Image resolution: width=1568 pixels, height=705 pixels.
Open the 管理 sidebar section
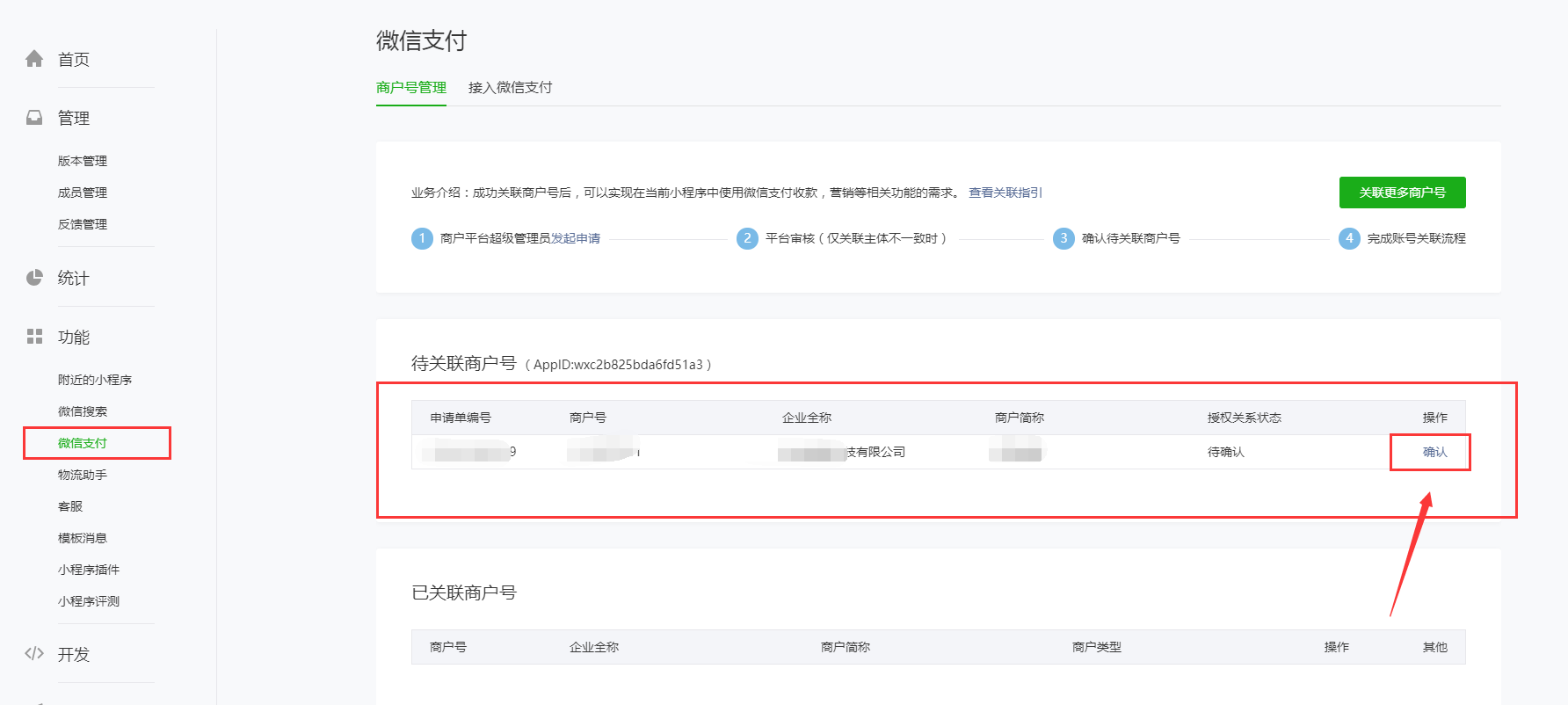point(74,119)
